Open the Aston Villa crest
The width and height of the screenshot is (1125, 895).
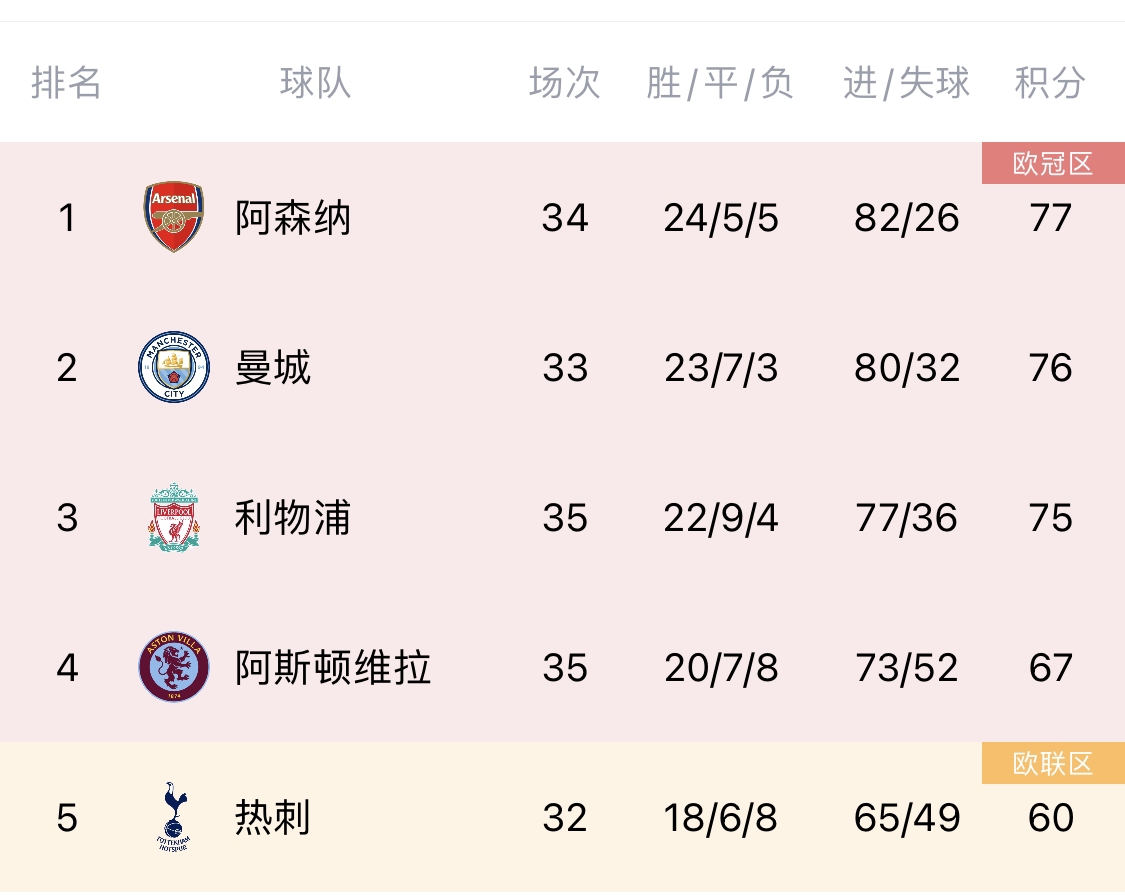(x=174, y=667)
